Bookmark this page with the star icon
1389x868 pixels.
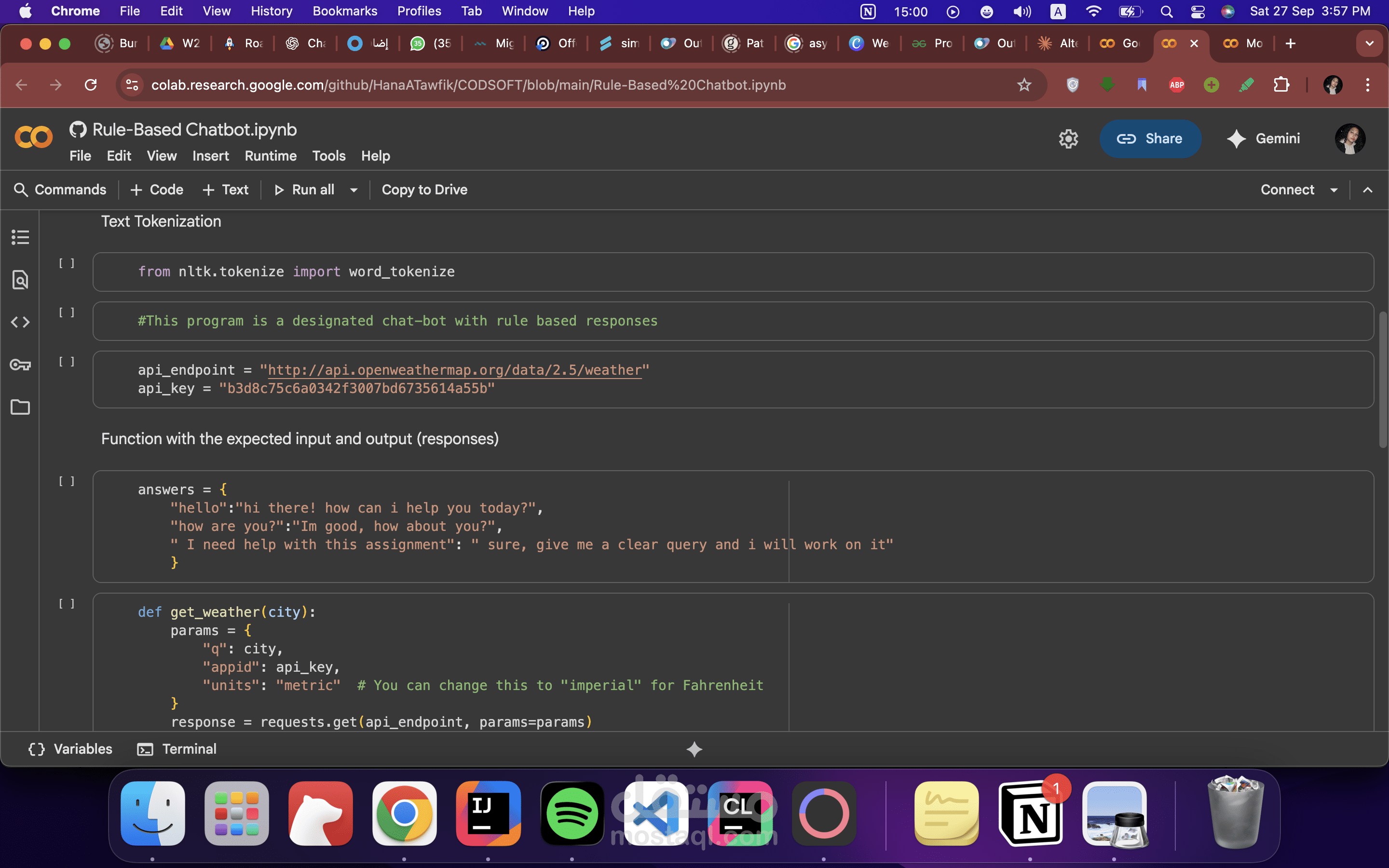click(1024, 85)
